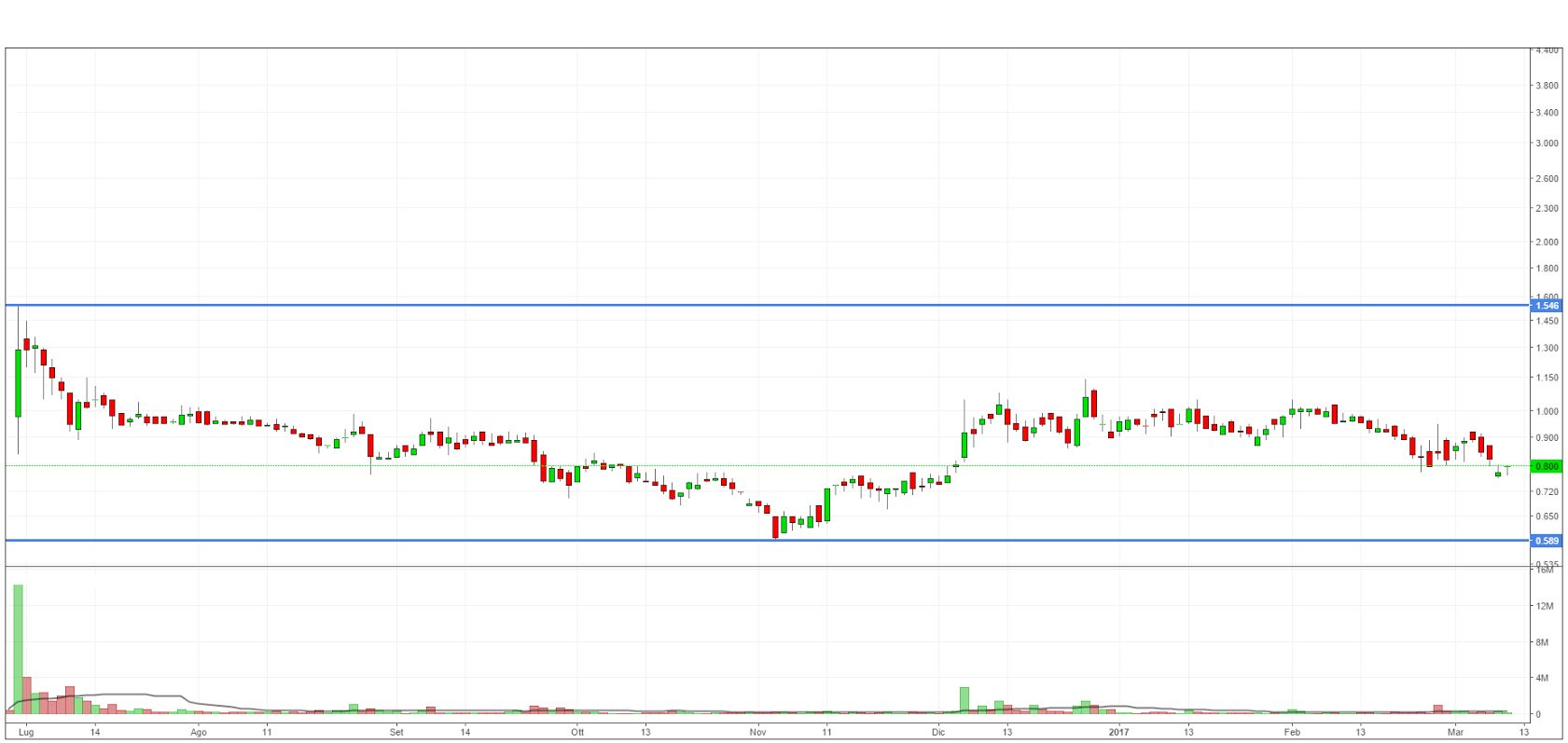The image size is (1568, 743).
Task: Click the first large green candle in Lug
Action: coord(18,383)
